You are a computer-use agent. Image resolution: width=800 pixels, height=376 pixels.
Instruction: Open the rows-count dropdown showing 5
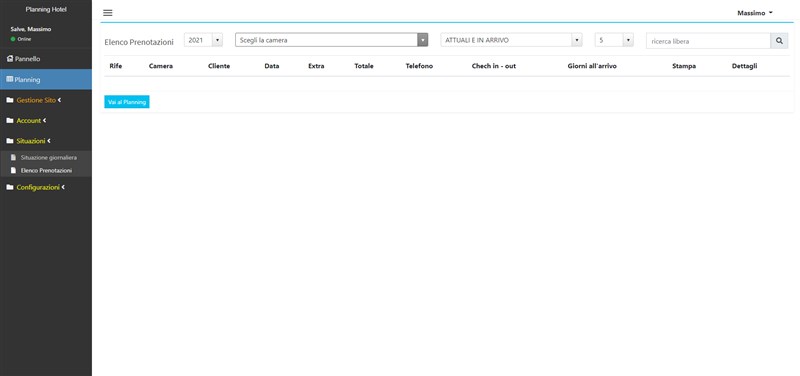(614, 40)
